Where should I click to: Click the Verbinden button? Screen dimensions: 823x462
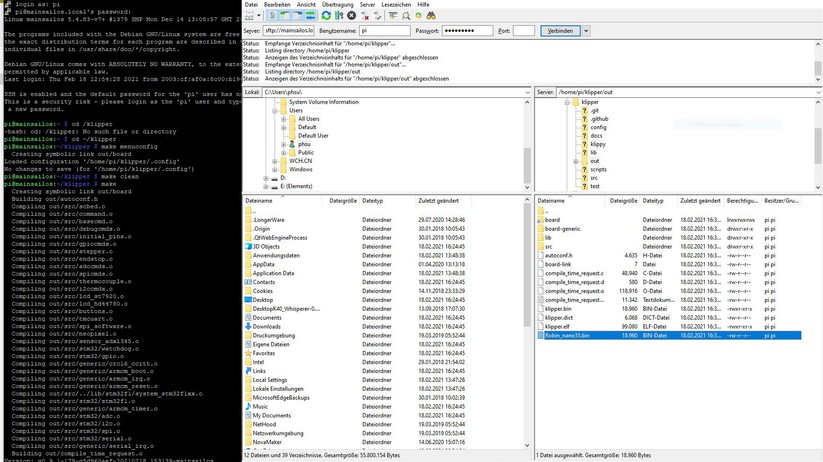click(560, 31)
